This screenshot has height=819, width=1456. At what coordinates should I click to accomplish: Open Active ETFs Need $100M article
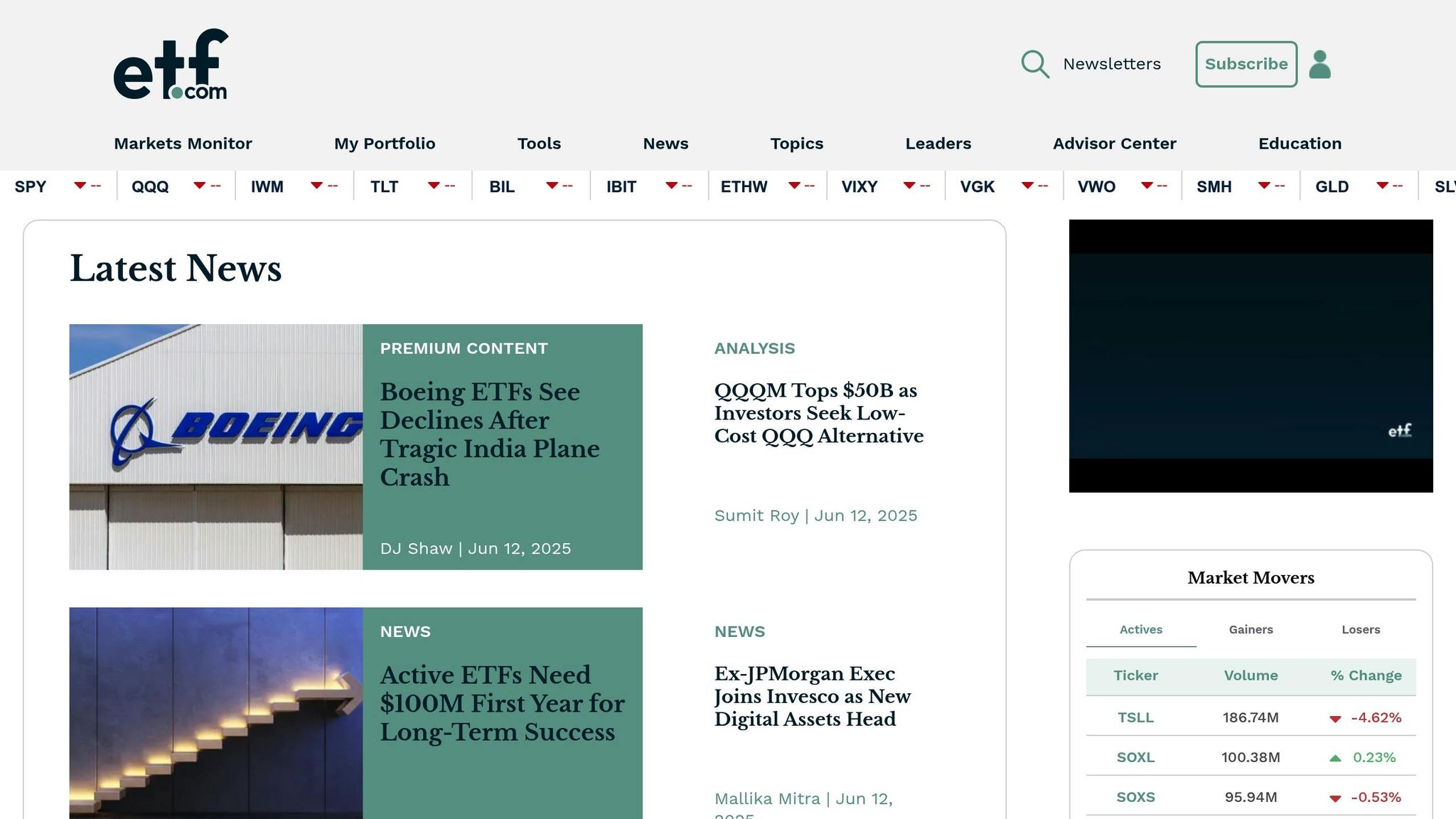(502, 703)
